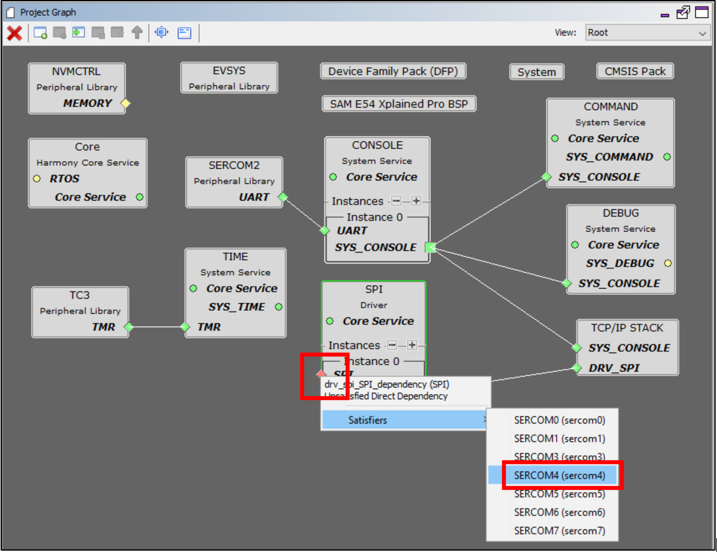Select the CMSIS Pack block

[x=635, y=72]
